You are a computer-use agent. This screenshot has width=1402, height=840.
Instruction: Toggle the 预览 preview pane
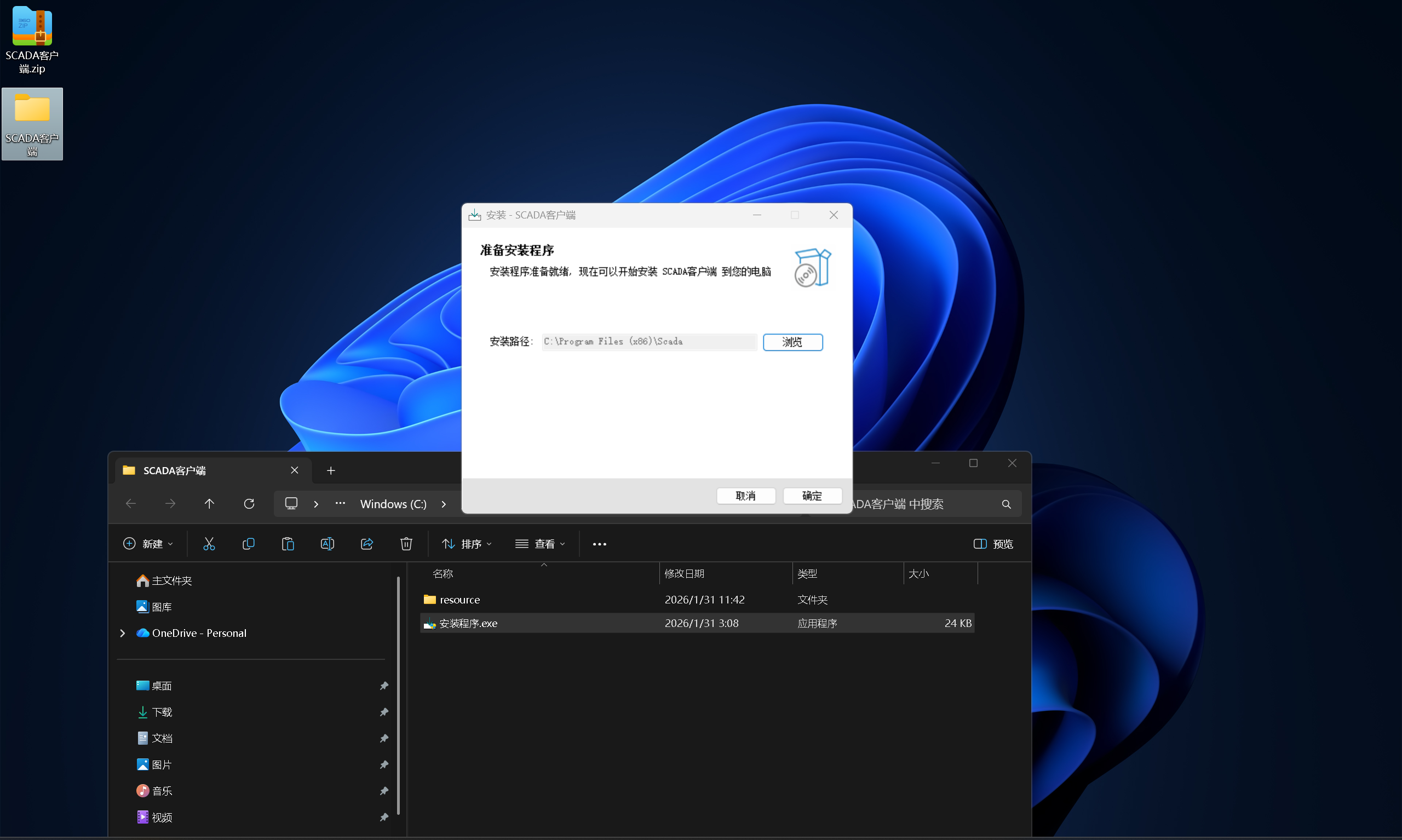993,544
